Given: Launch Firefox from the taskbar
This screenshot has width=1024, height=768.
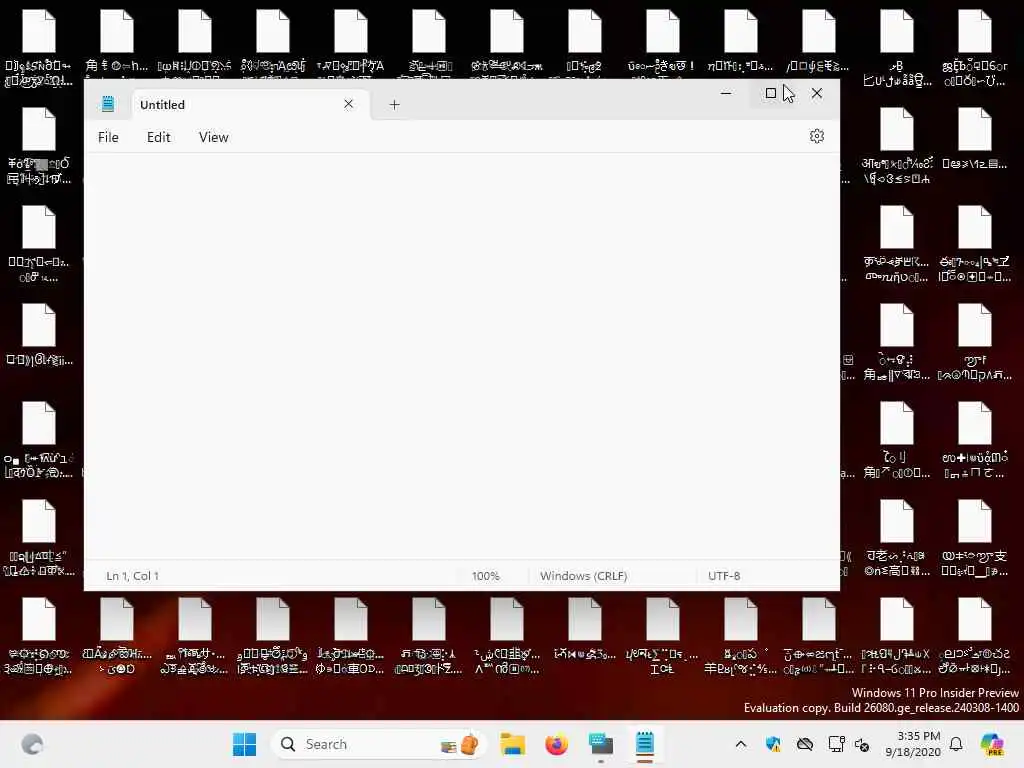Looking at the screenshot, I should point(556,744).
